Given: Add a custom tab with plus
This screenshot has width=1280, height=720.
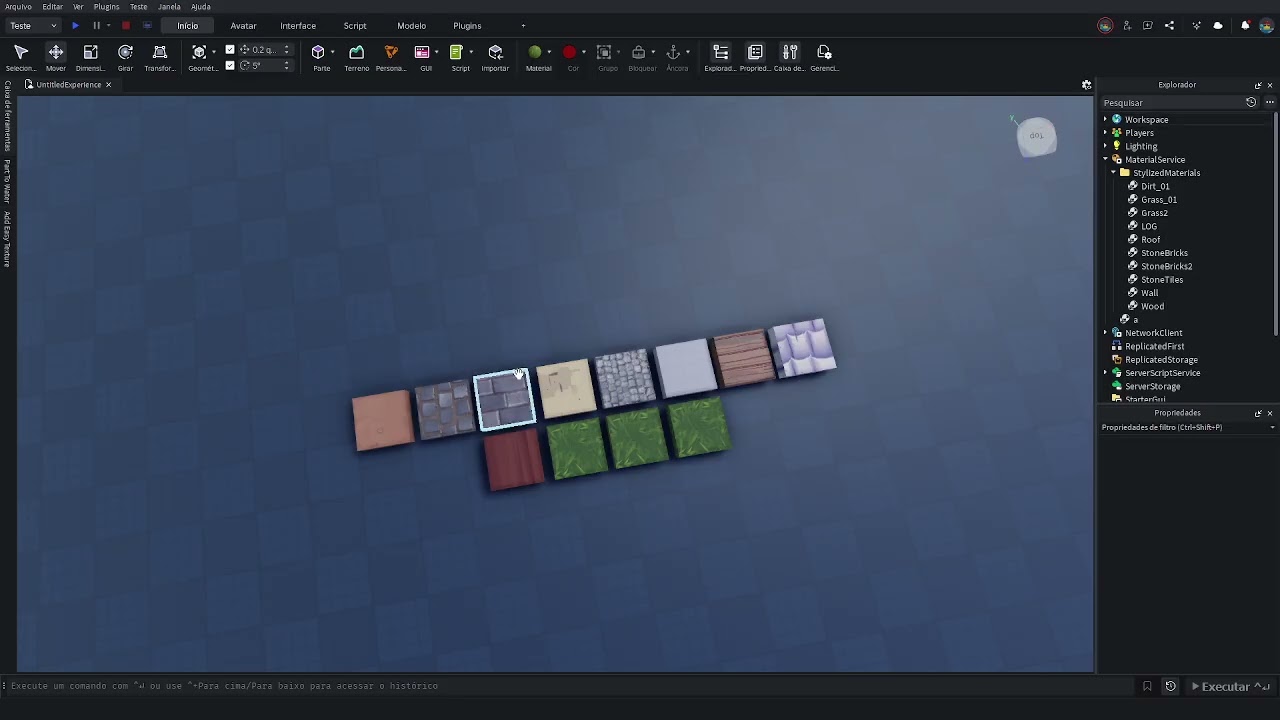Looking at the screenshot, I should 522,25.
